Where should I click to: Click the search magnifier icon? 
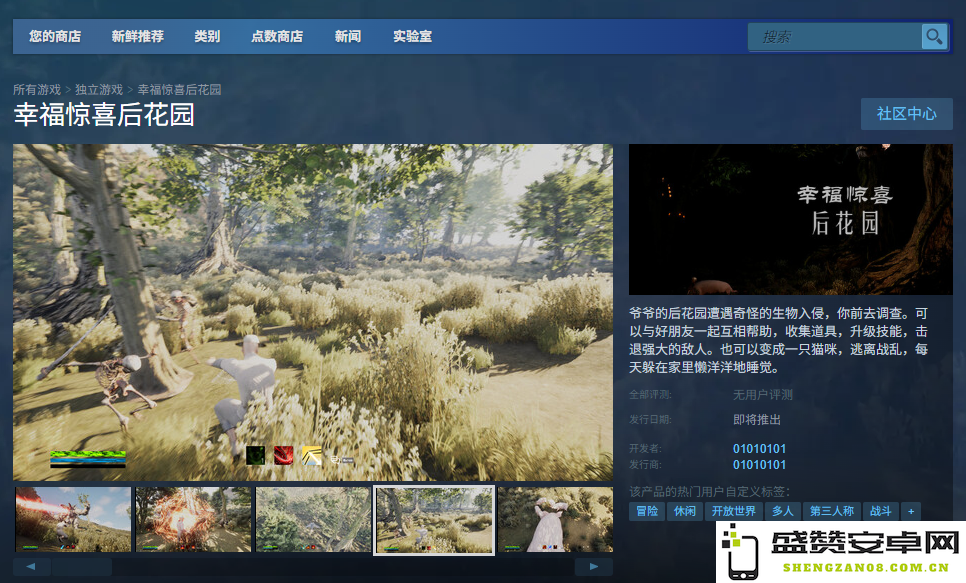coord(934,36)
